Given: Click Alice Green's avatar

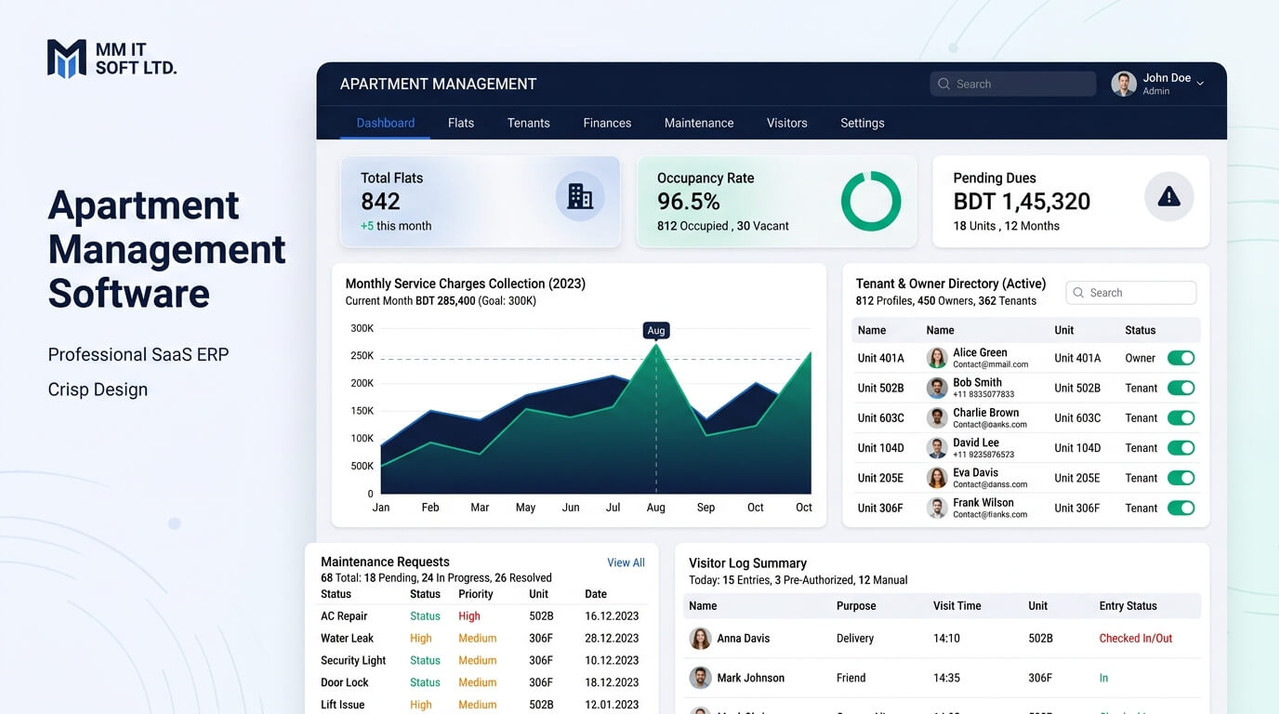Looking at the screenshot, I should coord(937,358).
